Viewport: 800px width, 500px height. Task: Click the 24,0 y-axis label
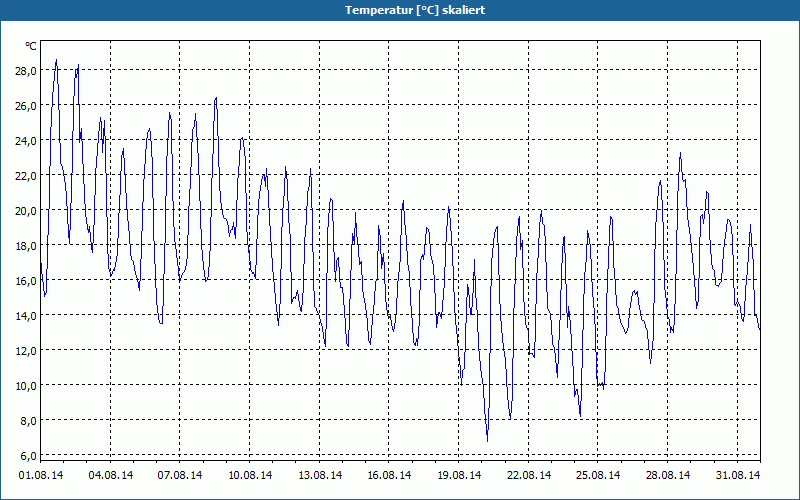[x=26, y=141]
